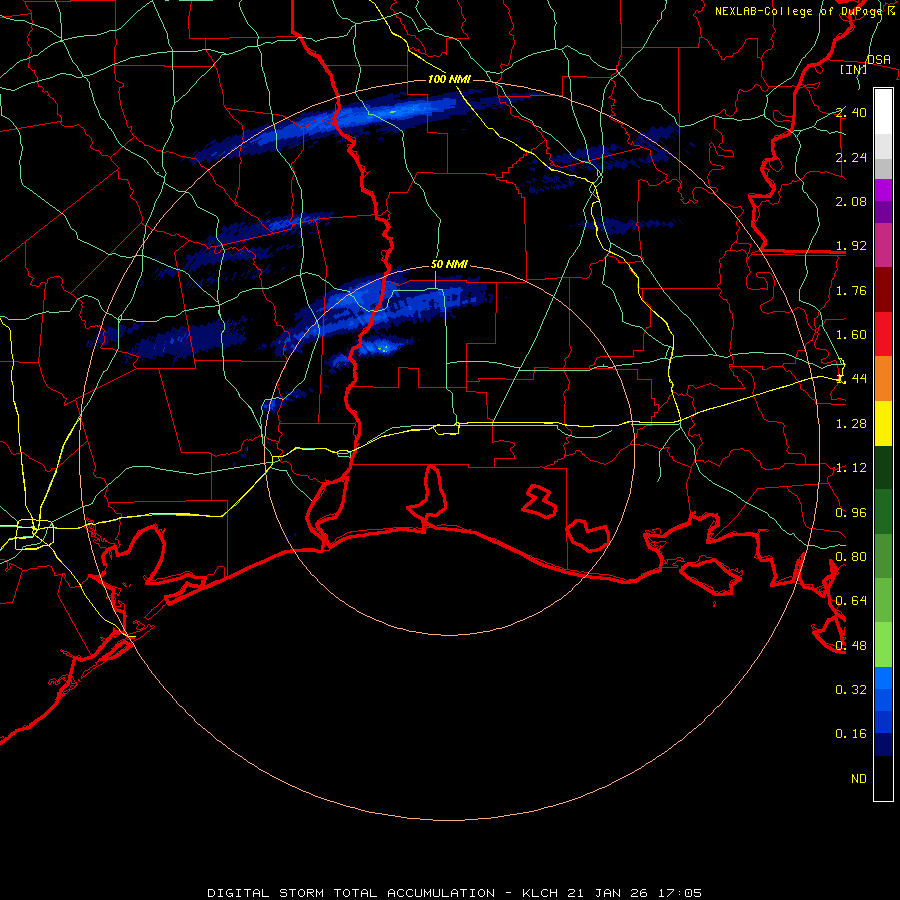Click the ND legend label
Viewport: 900px width, 900px height.
pyautogui.click(x=859, y=779)
